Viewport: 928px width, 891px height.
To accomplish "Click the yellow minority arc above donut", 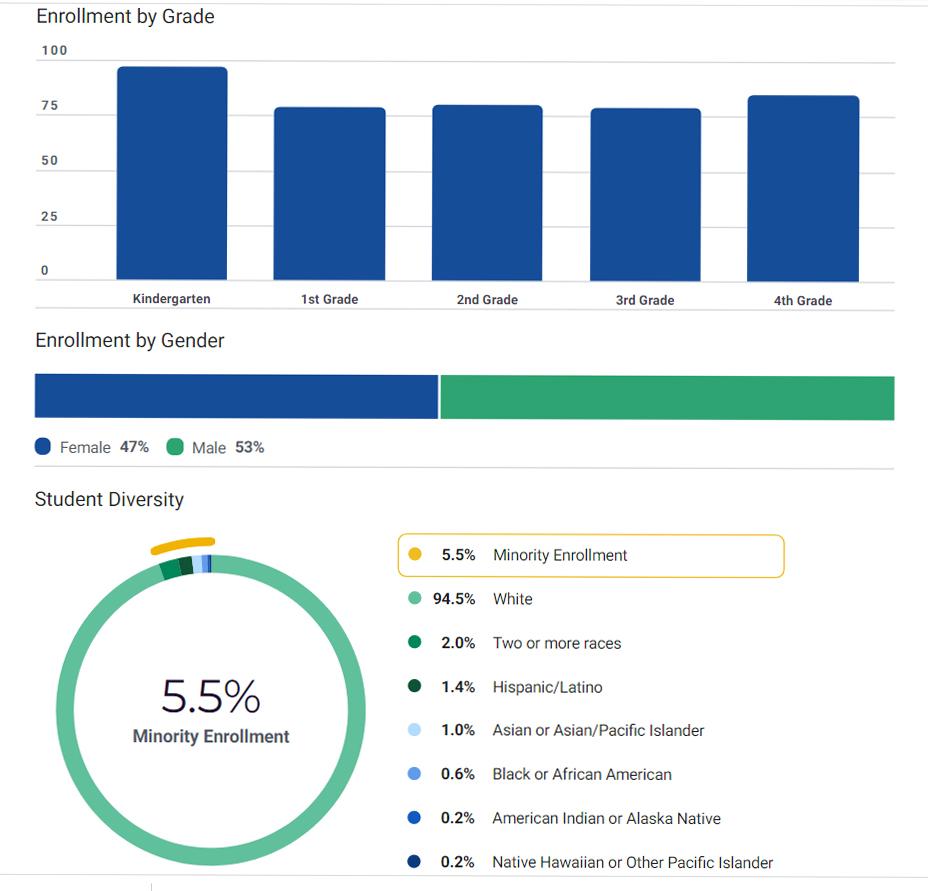I will click(182, 544).
